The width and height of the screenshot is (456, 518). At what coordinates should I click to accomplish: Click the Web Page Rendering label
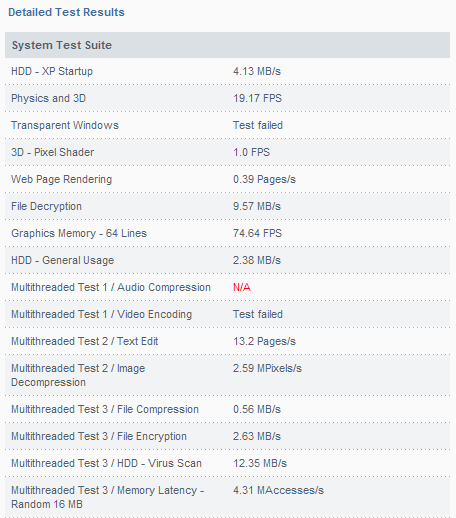61,179
